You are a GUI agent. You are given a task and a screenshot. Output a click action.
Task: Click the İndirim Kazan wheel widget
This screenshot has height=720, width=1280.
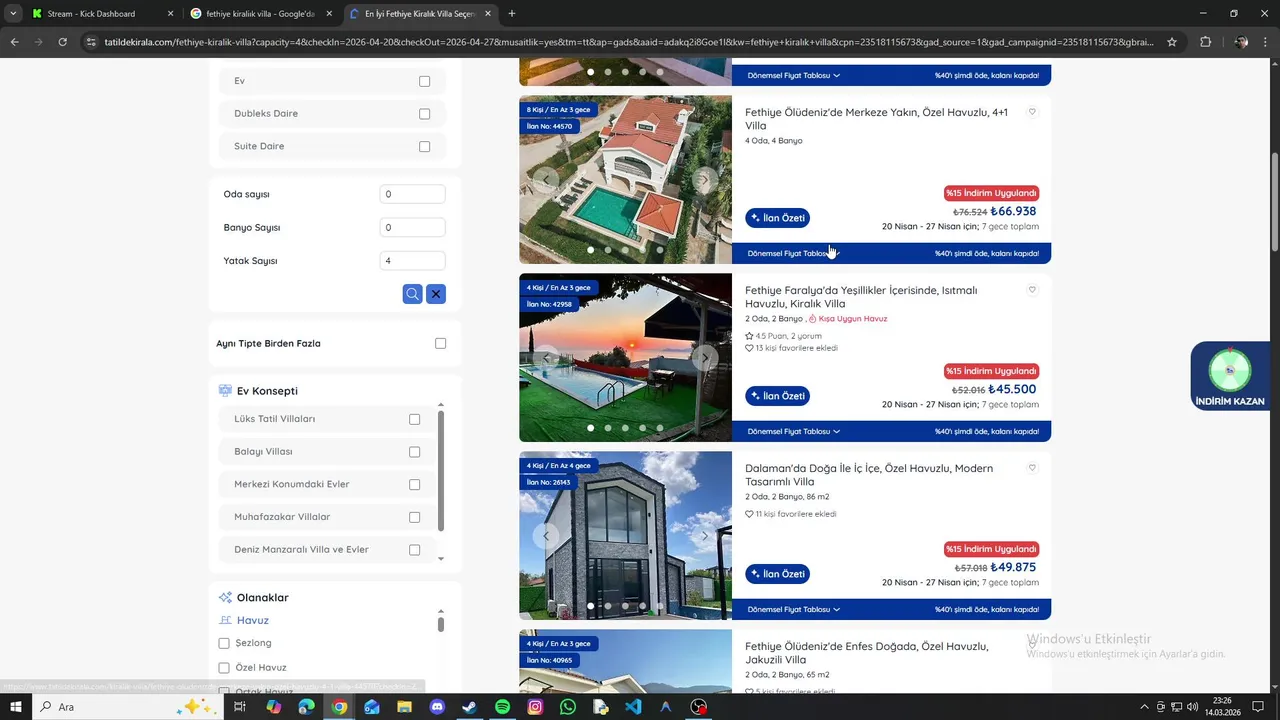pos(1230,376)
